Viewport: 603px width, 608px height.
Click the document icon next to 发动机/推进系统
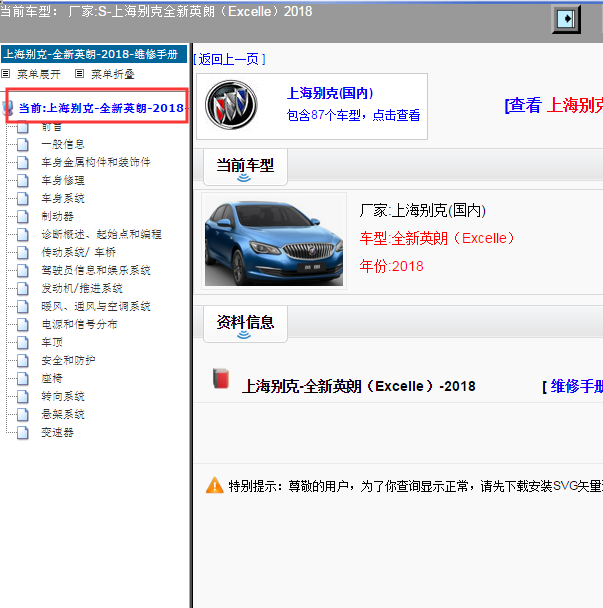coord(23,288)
